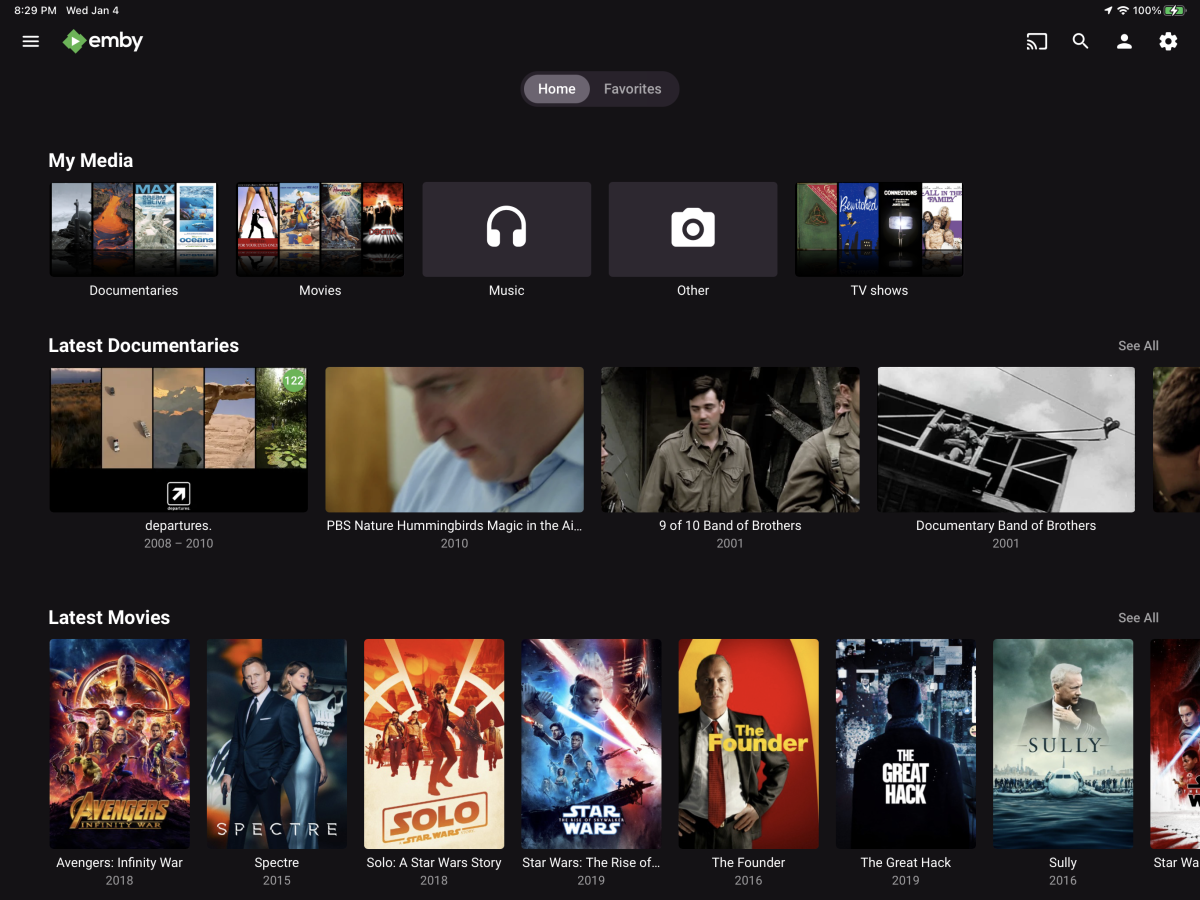The height and width of the screenshot is (900, 1200).
Task: See All latest movies
Action: pyautogui.click(x=1138, y=618)
